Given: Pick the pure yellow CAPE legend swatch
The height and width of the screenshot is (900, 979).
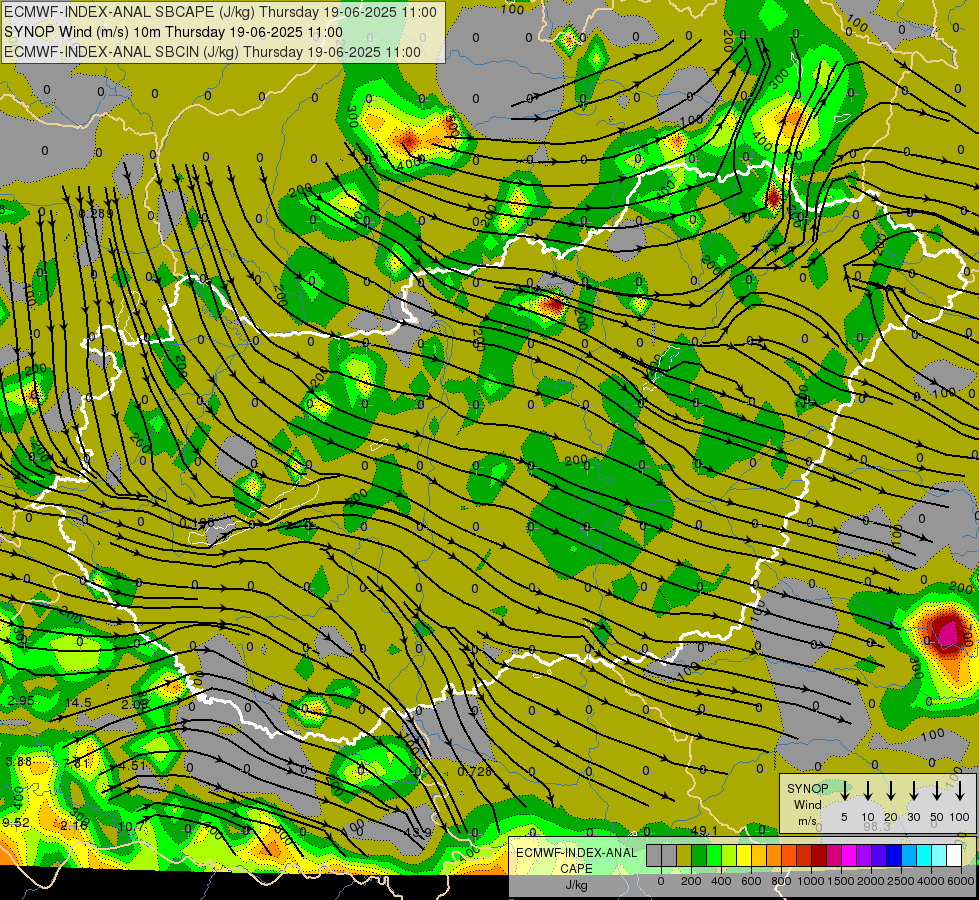Looking at the screenshot, I should (744, 856).
